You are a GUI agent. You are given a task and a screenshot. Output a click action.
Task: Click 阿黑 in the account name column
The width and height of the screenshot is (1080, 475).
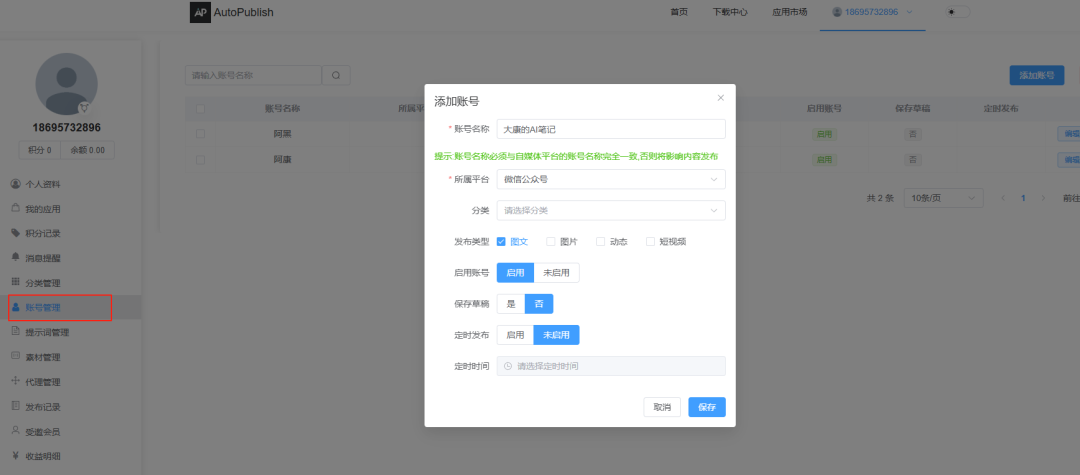click(282, 134)
